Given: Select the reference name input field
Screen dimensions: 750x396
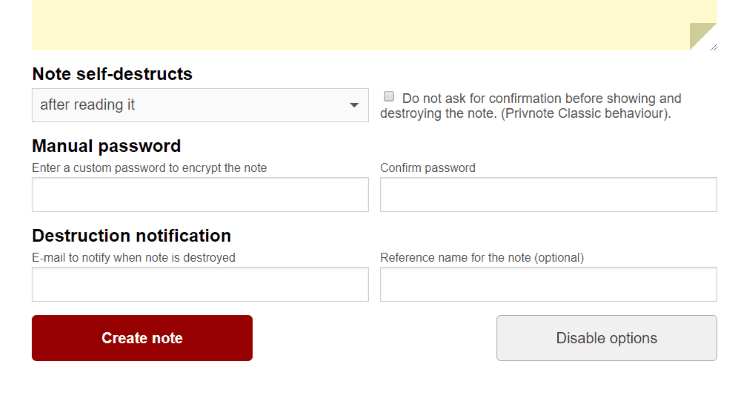Looking at the screenshot, I should (548, 285).
